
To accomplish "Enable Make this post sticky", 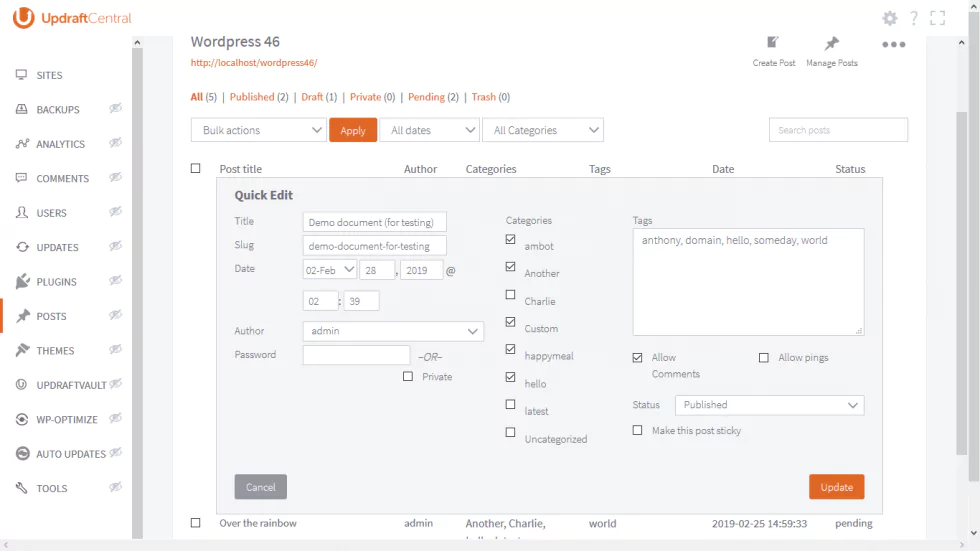I will [638, 430].
